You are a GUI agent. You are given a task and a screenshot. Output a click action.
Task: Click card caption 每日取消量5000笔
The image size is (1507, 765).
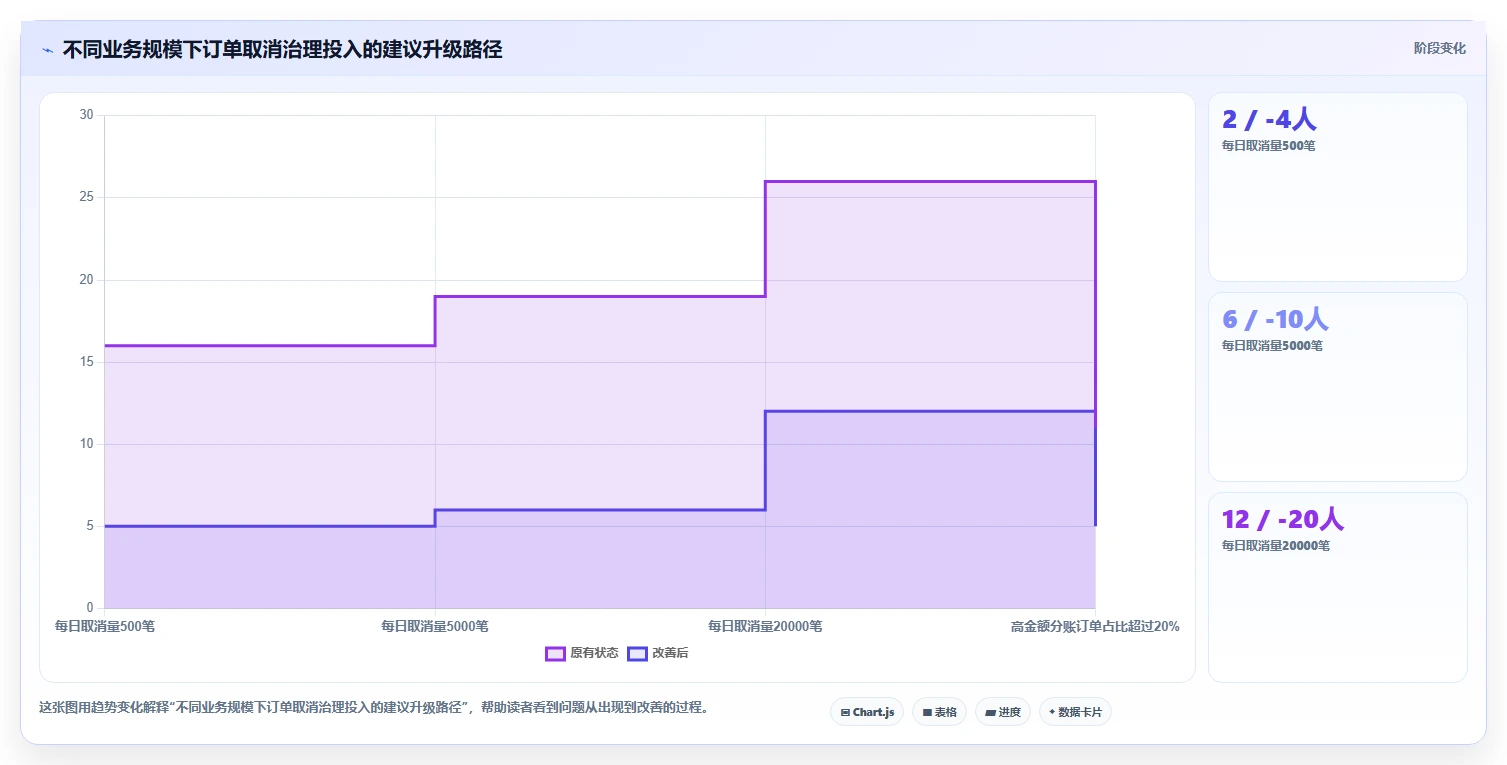(x=1272, y=346)
